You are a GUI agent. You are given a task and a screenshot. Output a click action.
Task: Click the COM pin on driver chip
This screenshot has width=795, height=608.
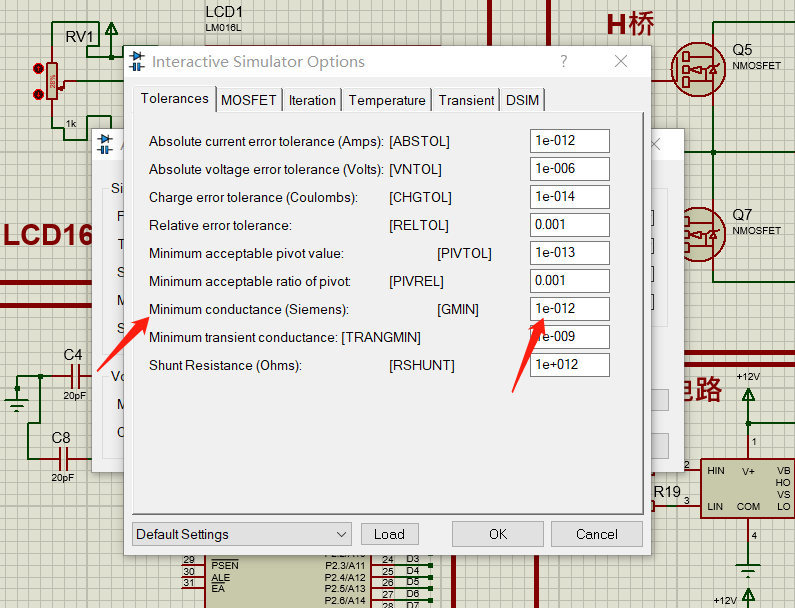coord(748,507)
